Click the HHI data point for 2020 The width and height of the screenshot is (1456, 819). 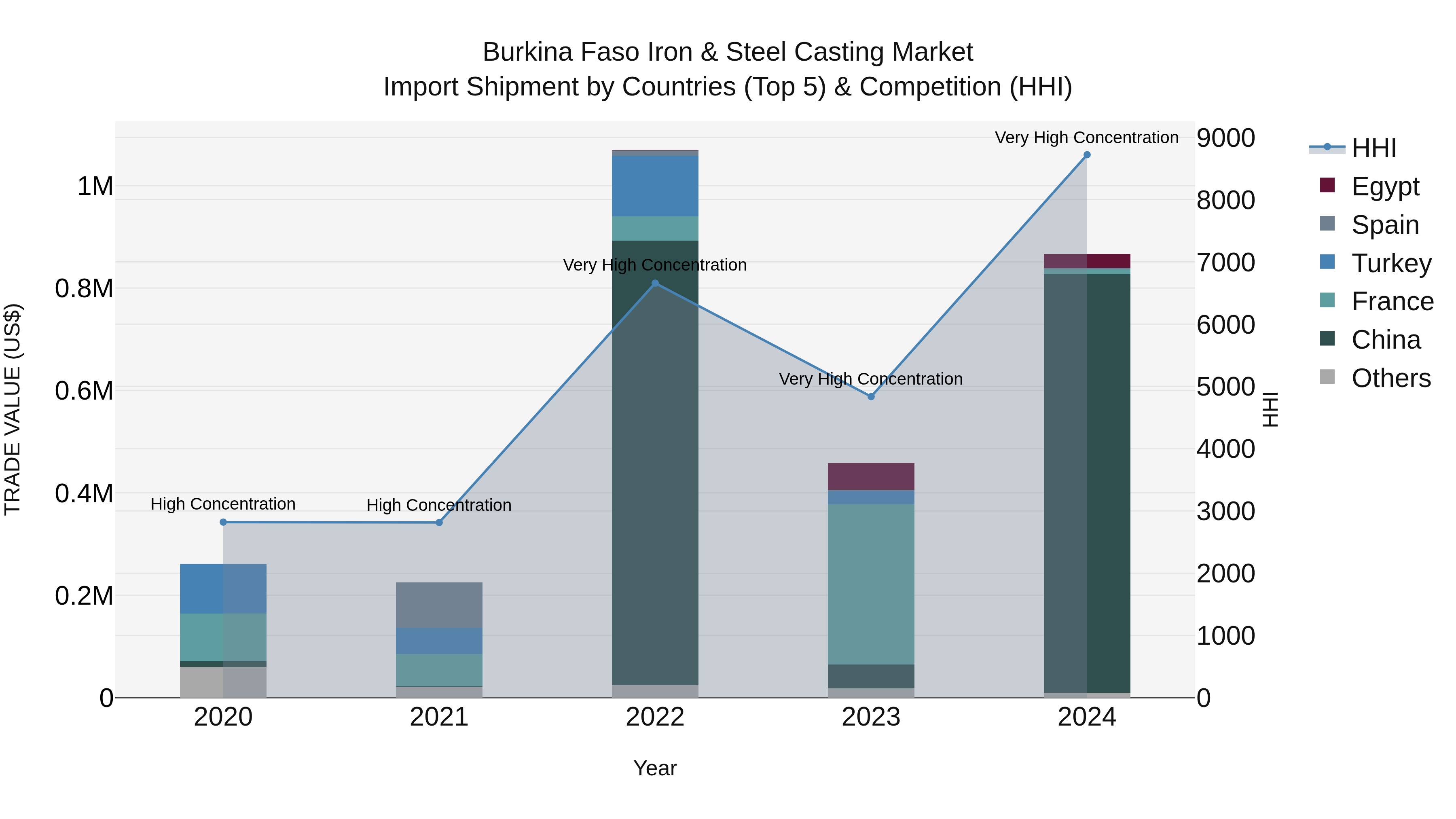pos(223,522)
